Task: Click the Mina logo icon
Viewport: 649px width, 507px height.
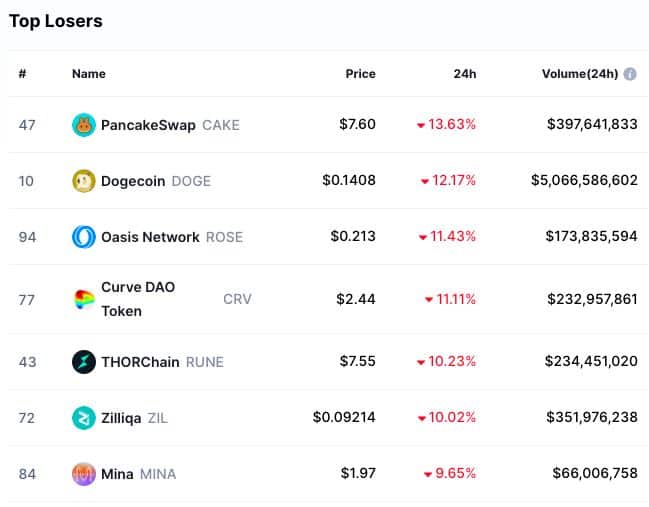Action: click(84, 473)
